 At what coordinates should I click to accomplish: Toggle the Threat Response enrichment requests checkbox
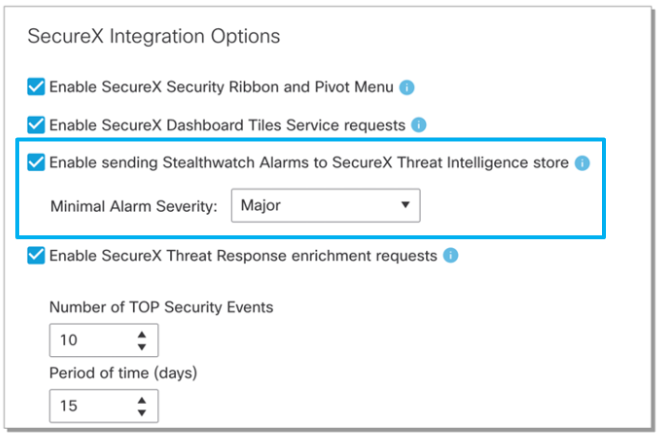36,256
